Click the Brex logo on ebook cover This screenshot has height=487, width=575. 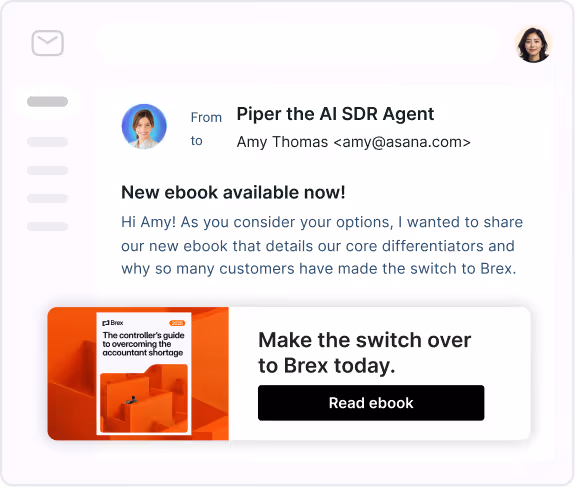(113, 323)
